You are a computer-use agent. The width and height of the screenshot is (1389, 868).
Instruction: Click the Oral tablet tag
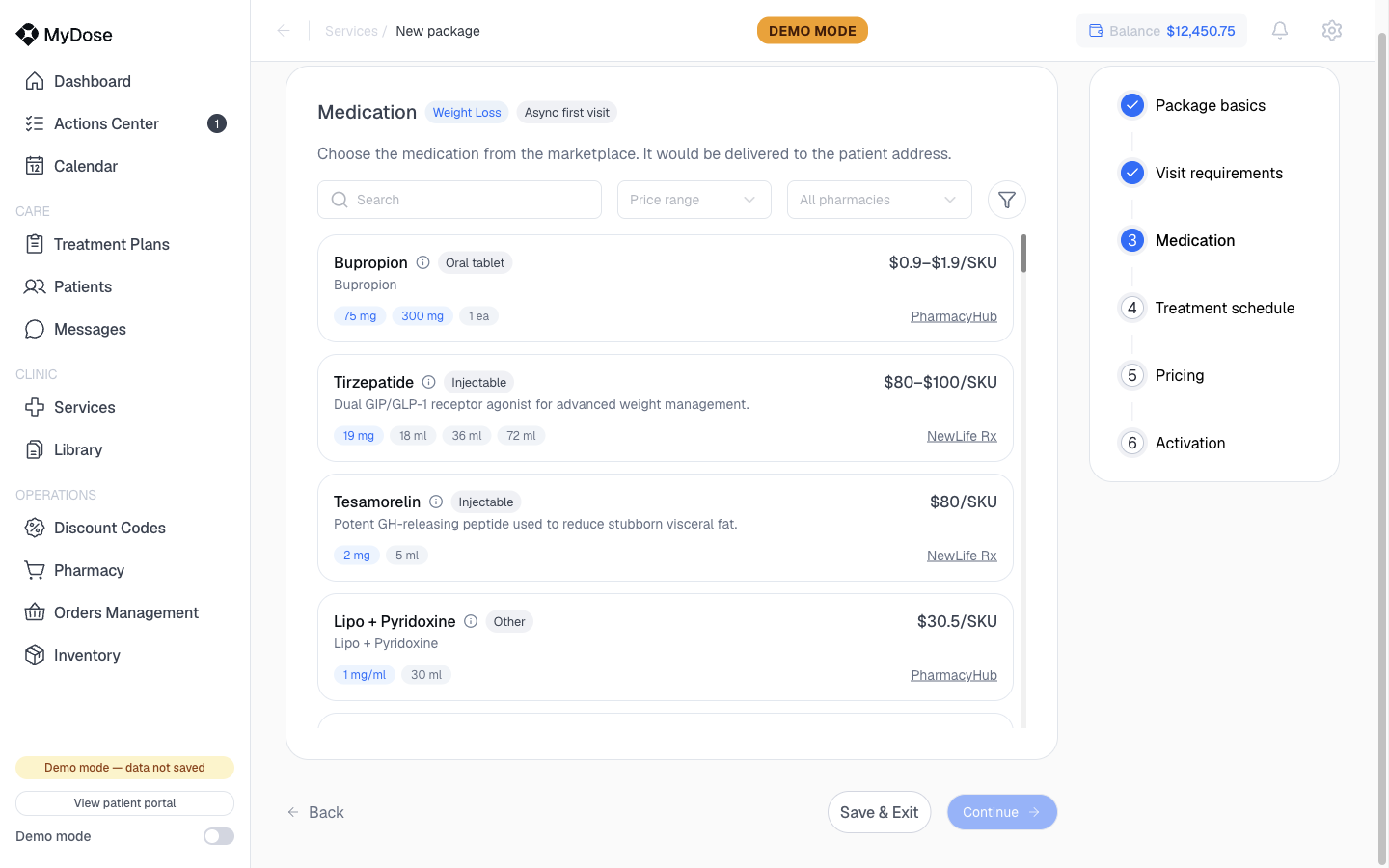point(475,262)
